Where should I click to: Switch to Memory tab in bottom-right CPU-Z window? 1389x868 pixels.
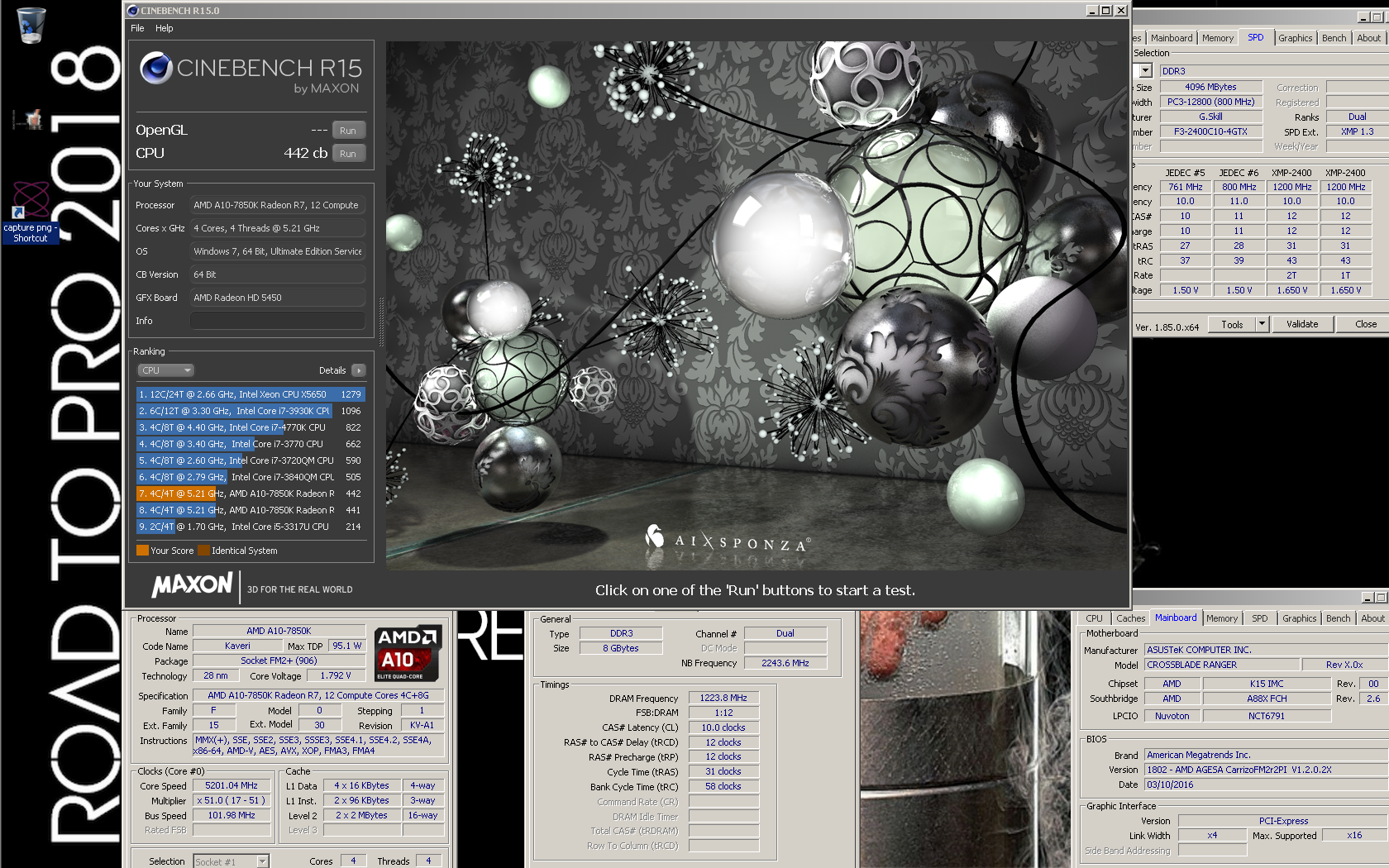pyautogui.click(x=1221, y=618)
